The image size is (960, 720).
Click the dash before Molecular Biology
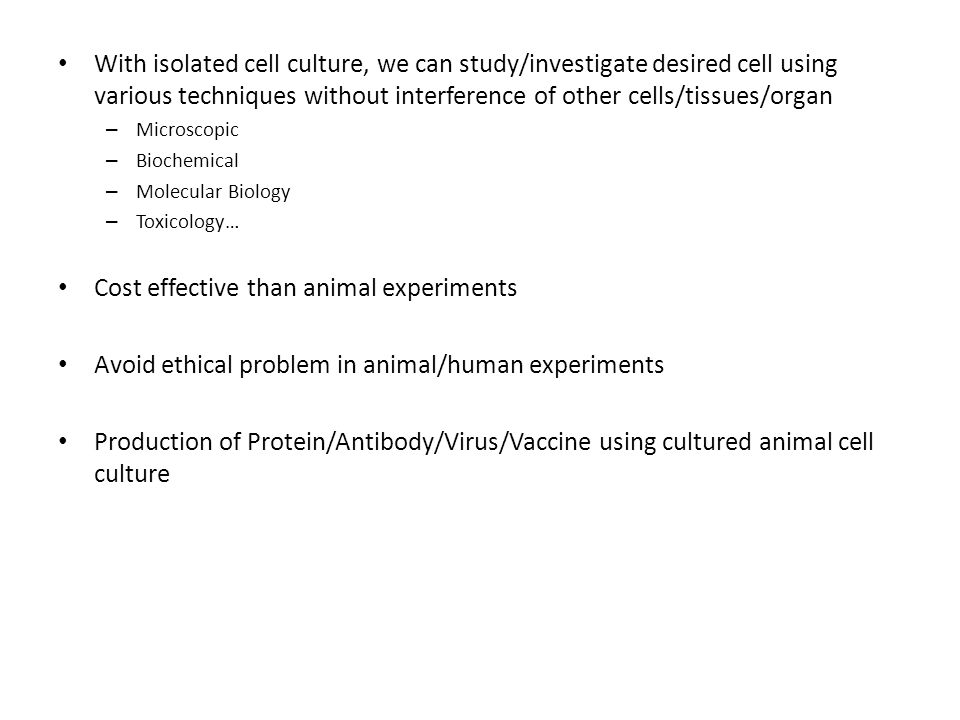click(x=111, y=192)
